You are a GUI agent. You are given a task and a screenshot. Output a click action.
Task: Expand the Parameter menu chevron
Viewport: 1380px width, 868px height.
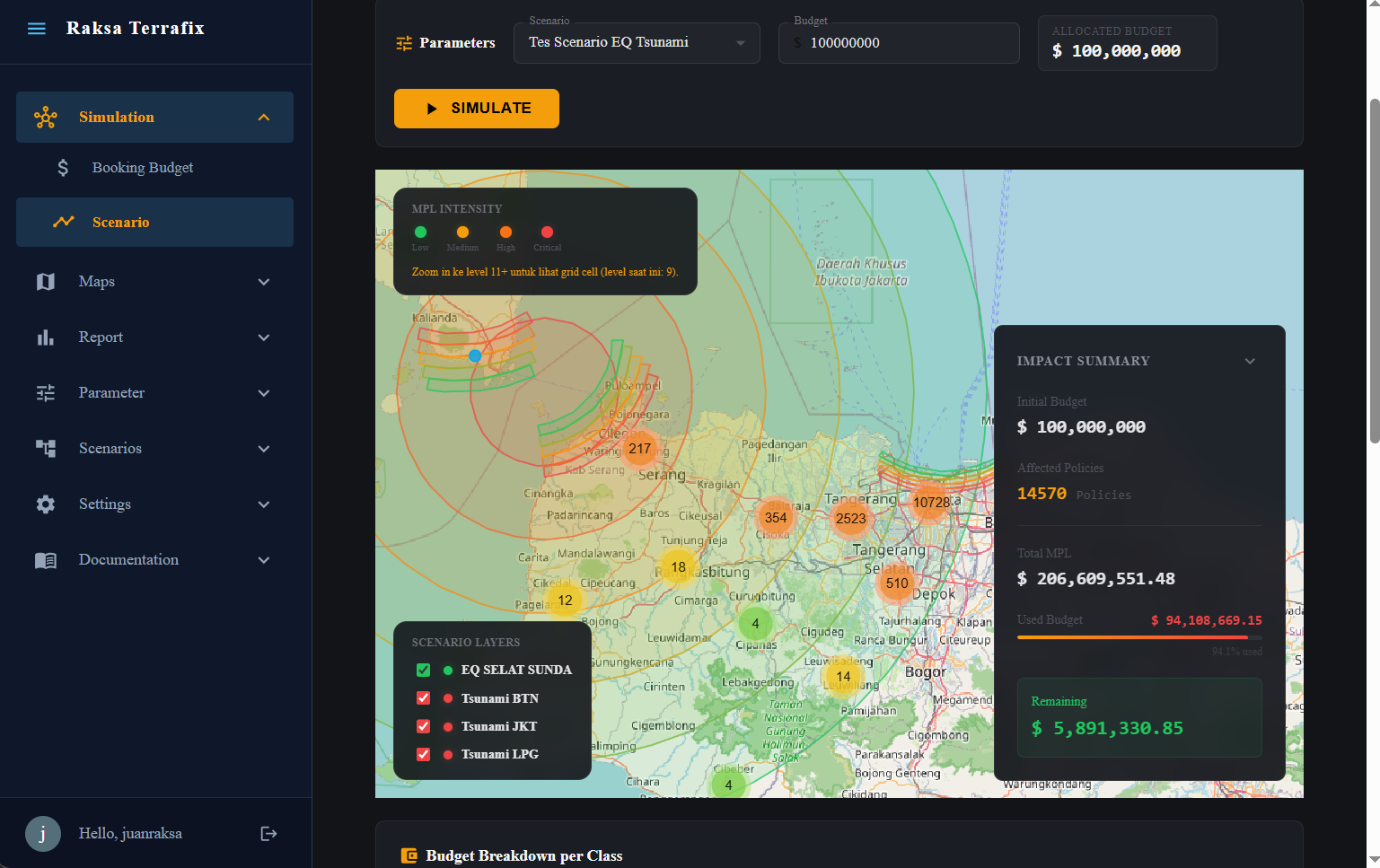click(x=264, y=393)
